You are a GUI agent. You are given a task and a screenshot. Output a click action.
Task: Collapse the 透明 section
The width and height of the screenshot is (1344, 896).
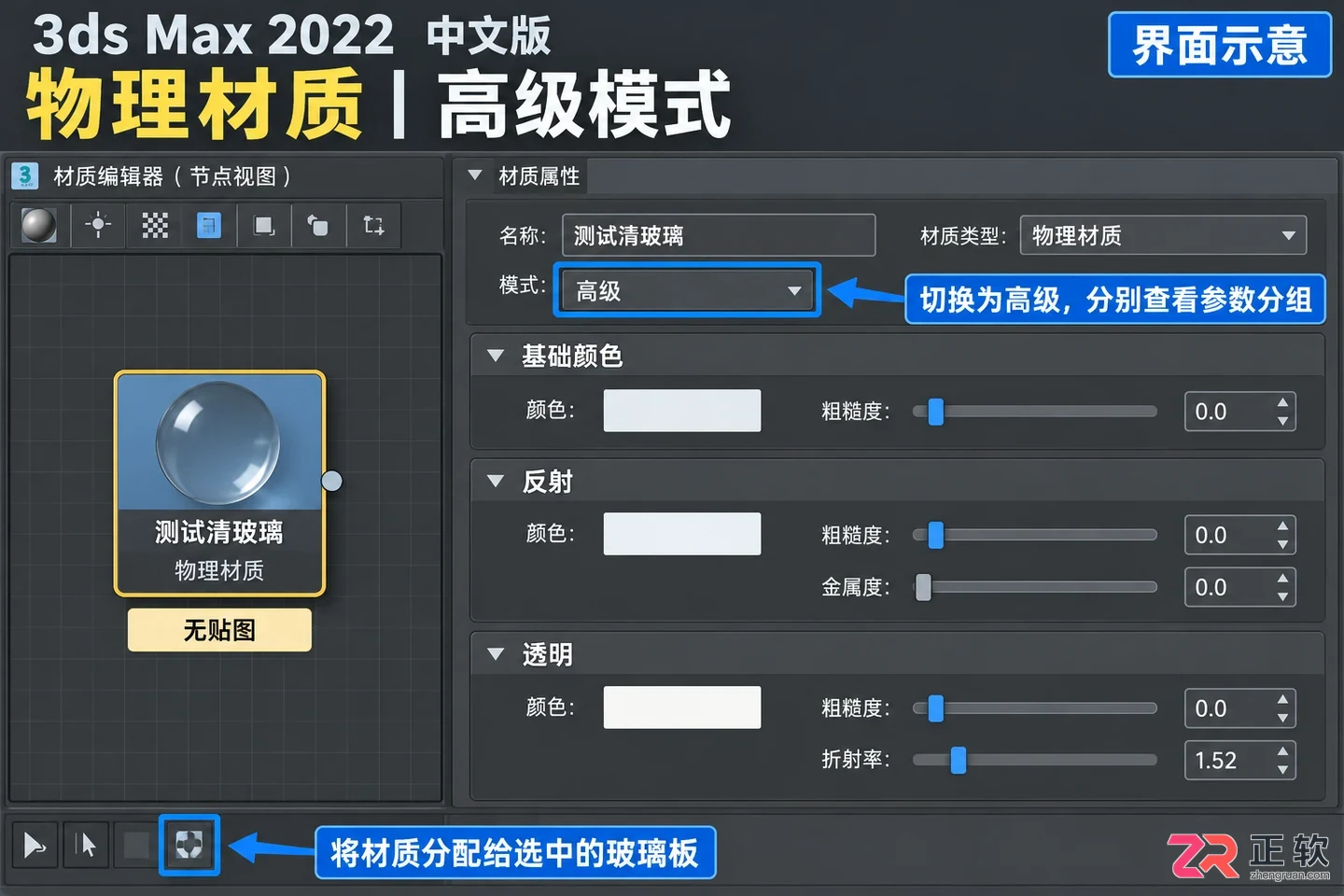point(496,654)
